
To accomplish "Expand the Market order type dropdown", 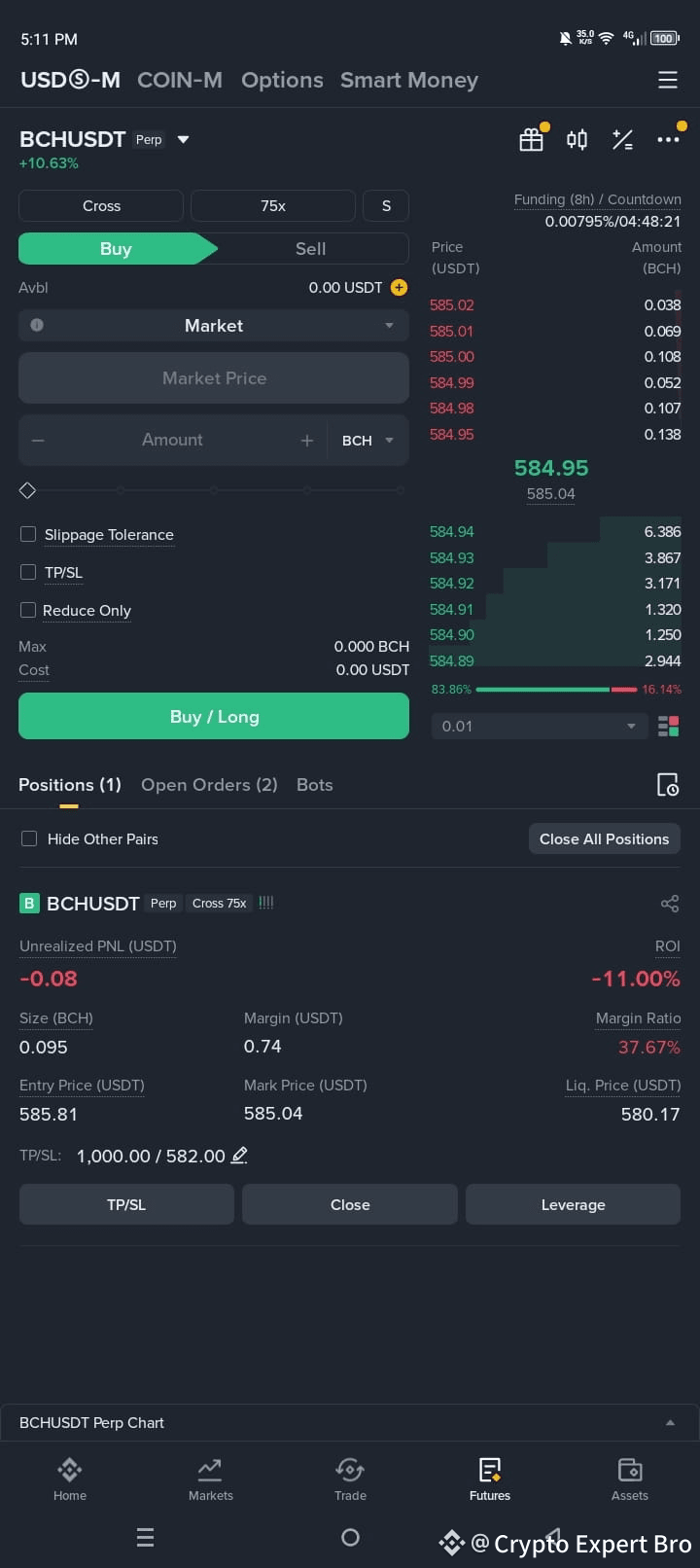I will (x=214, y=326).
